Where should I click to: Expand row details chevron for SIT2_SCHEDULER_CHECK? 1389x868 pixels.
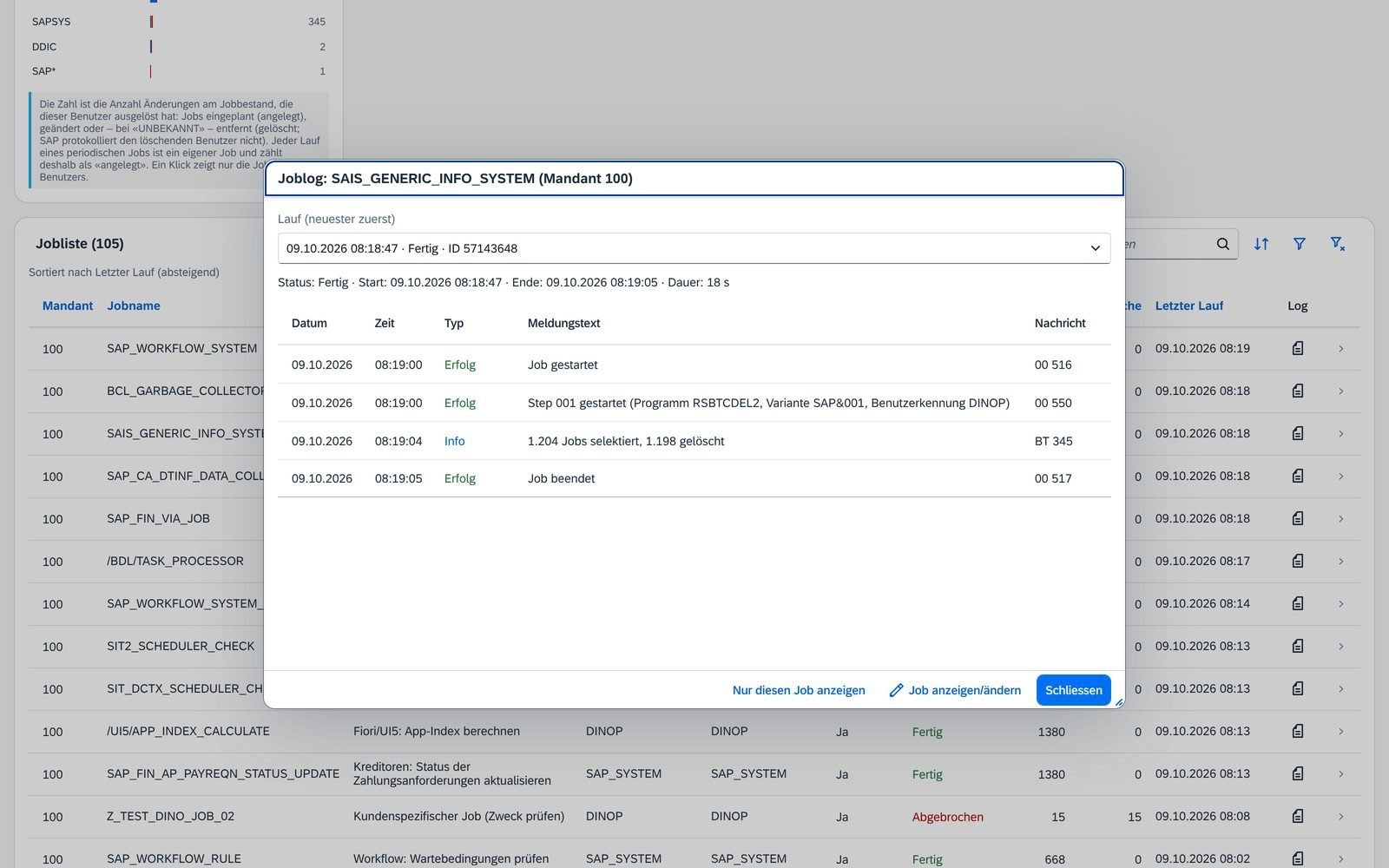[x=1341, y=646]
